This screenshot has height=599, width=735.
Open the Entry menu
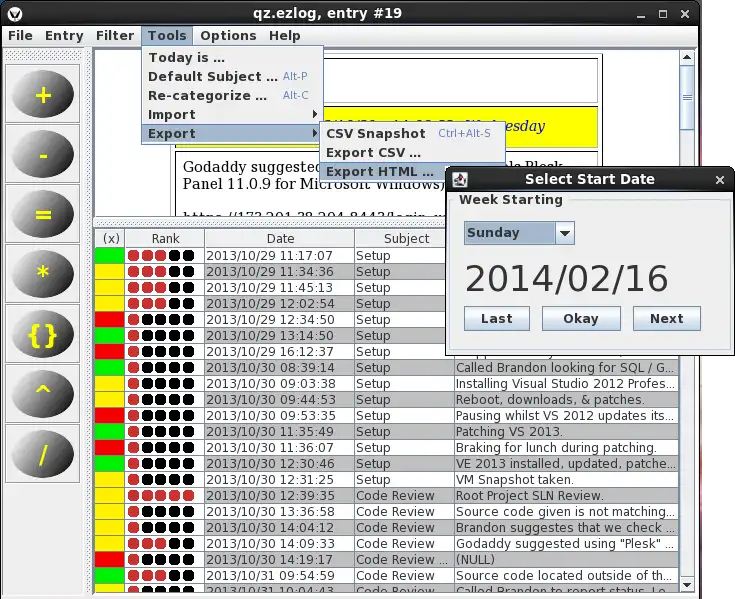[64, 36]
